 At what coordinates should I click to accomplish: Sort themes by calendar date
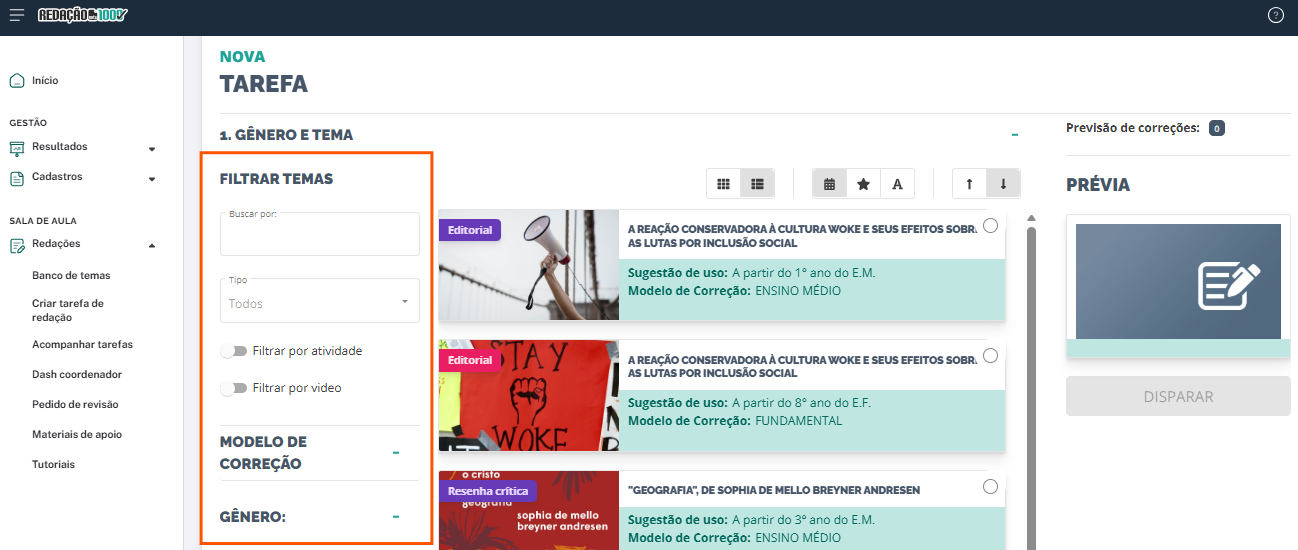click(829, 184)
